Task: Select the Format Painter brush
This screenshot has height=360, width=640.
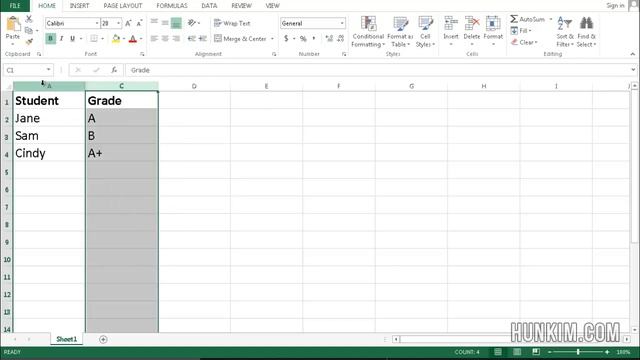Action: pos(29,41)
